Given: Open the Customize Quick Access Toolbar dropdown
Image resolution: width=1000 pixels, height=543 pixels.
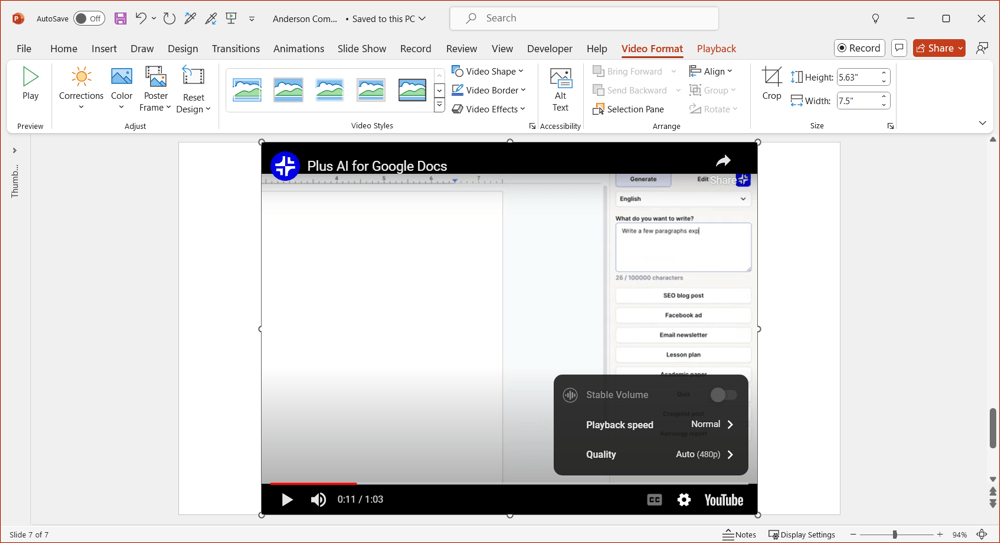Looking at the screenshot, I should [x=252, y=19].
